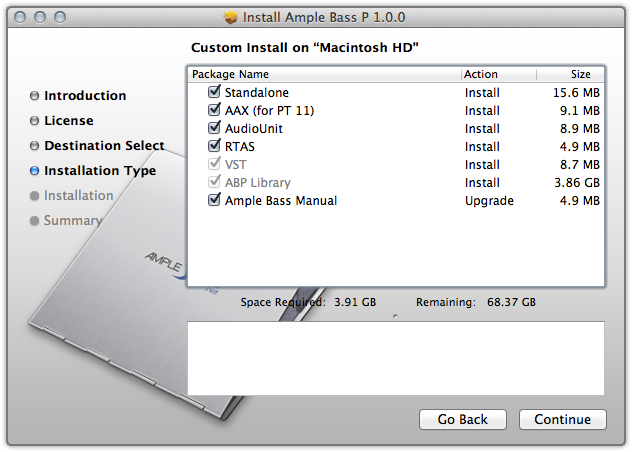The image size is (632, 452).
Task: Click the empty package description box
Action: (396, 358)
